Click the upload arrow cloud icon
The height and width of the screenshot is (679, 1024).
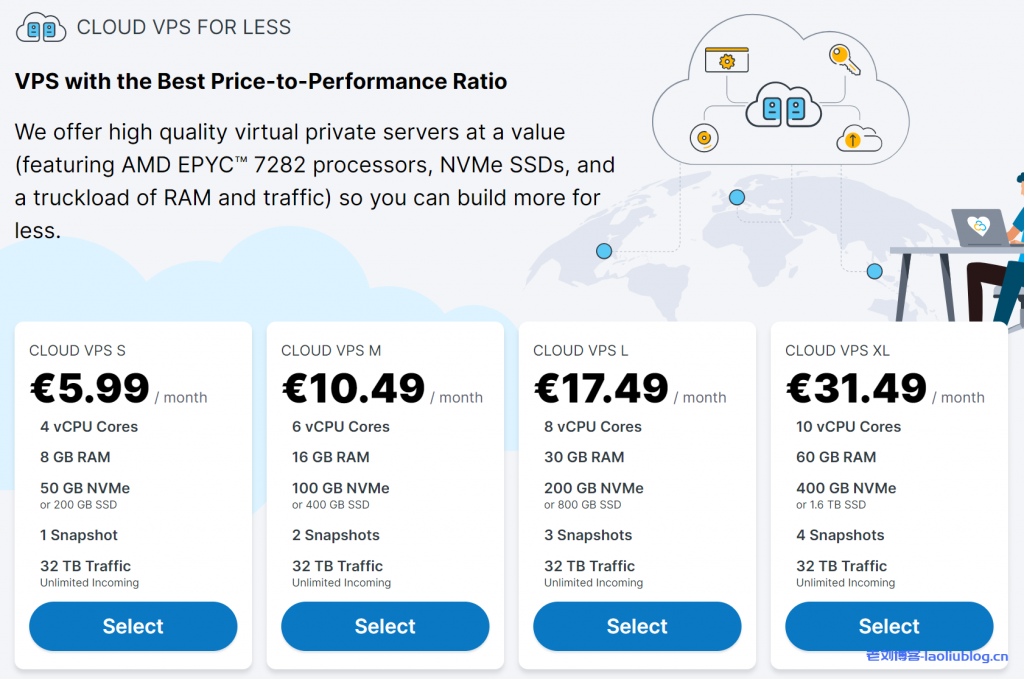pyautogui.click(x=858, y=139)
